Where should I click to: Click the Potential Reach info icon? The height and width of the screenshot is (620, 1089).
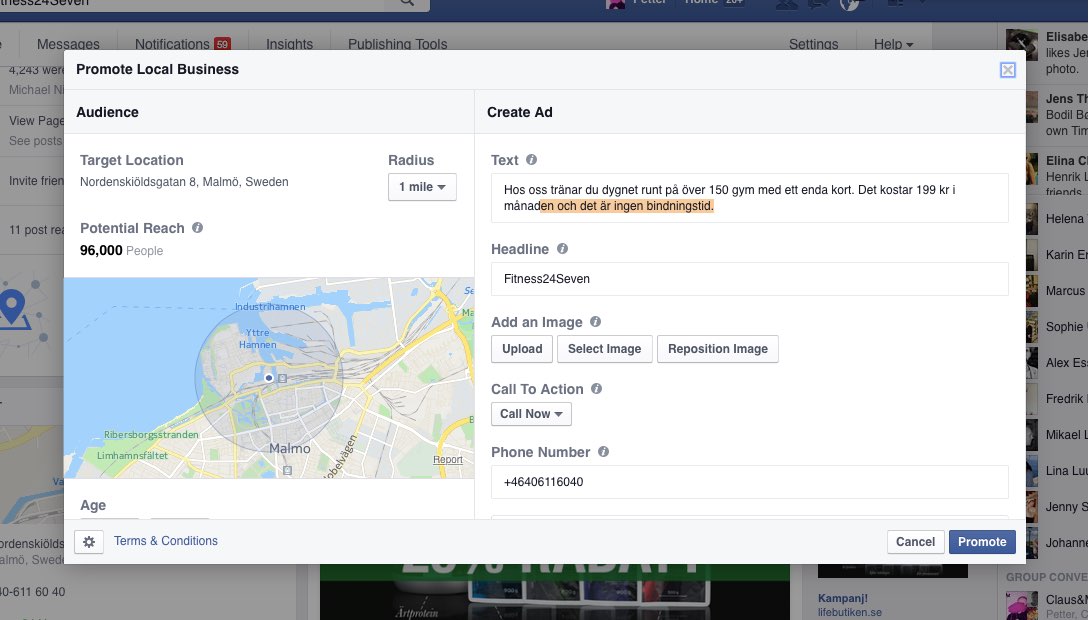197,228
